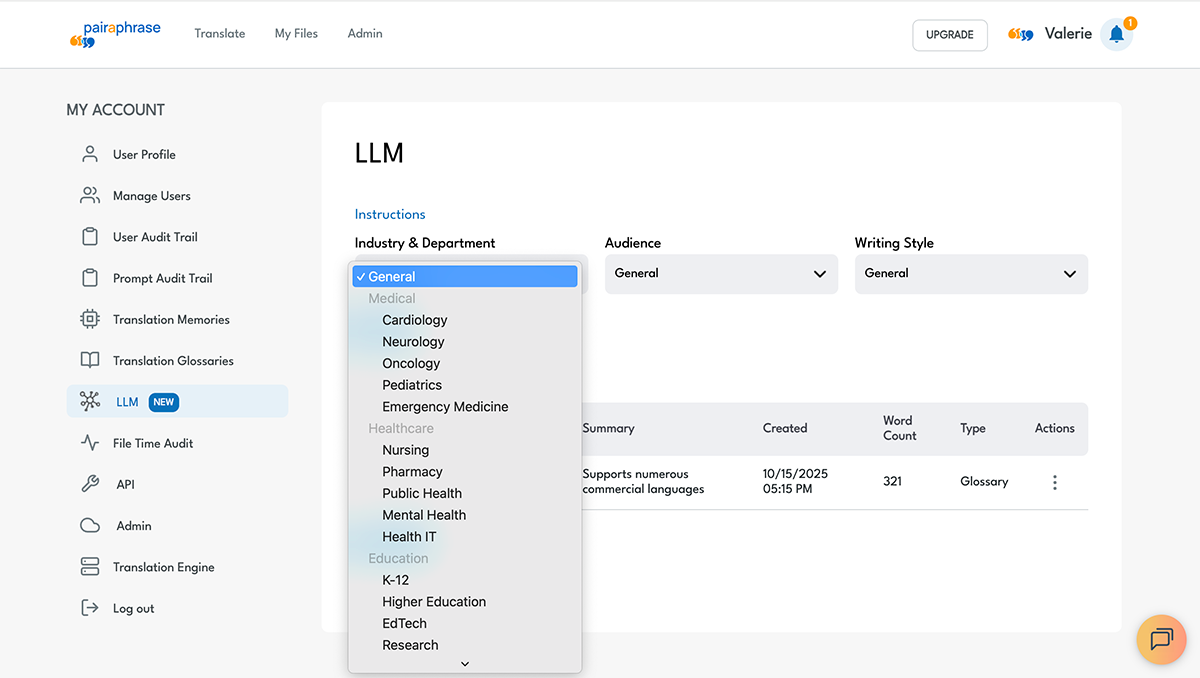Screen dimensions: 1200x678
Task: Click the notification bell icon
Action: (1116, 35)
